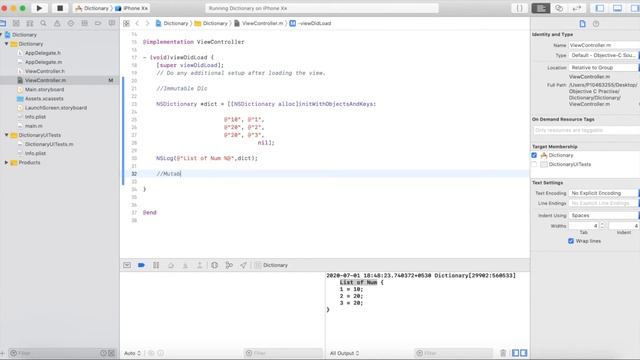Toggle variables view pane in debug area
640x360 pixels.
516,353
